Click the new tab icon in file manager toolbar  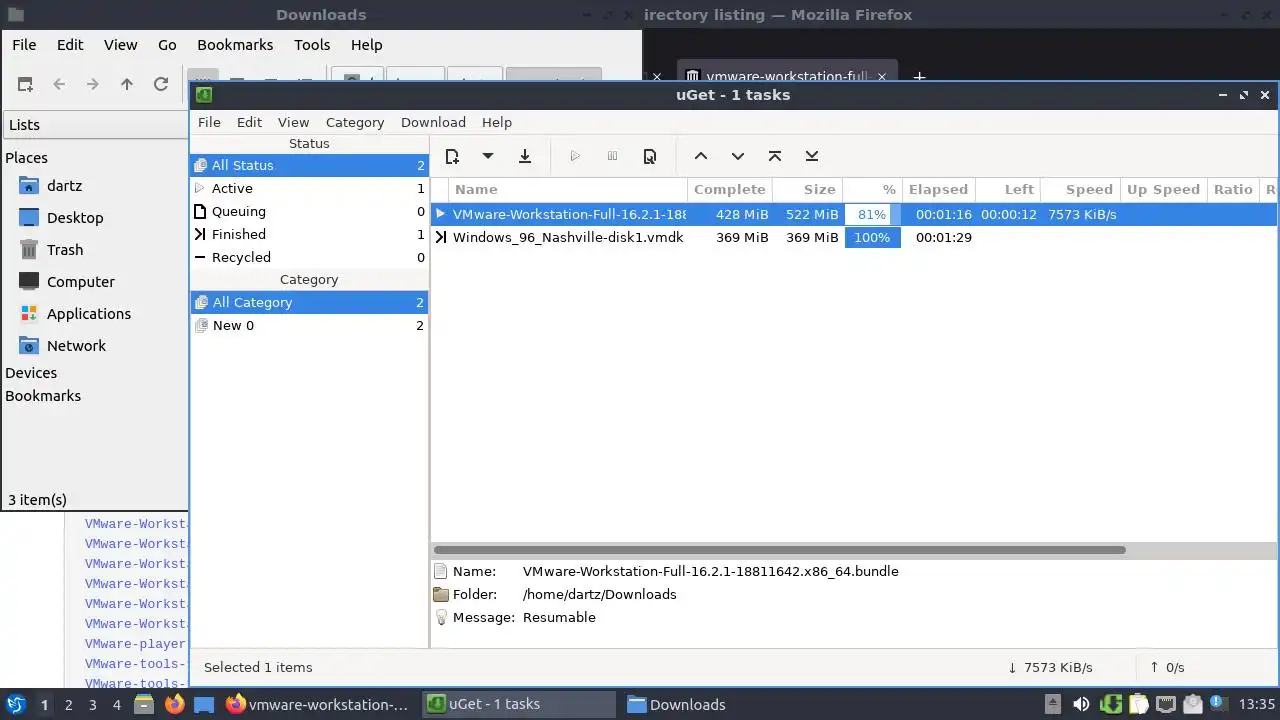(x=25, y=84)
